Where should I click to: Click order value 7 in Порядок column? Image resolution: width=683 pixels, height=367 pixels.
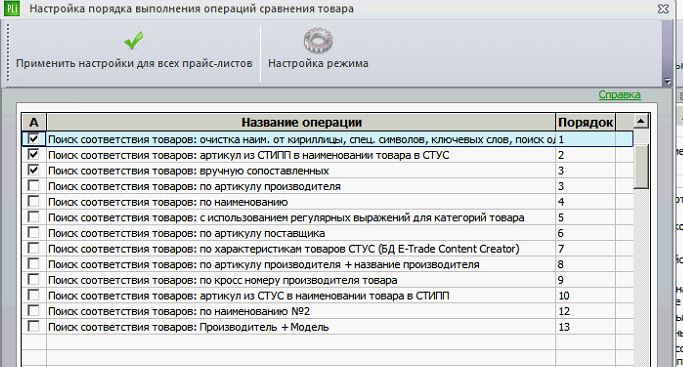(x=561, y=249)
